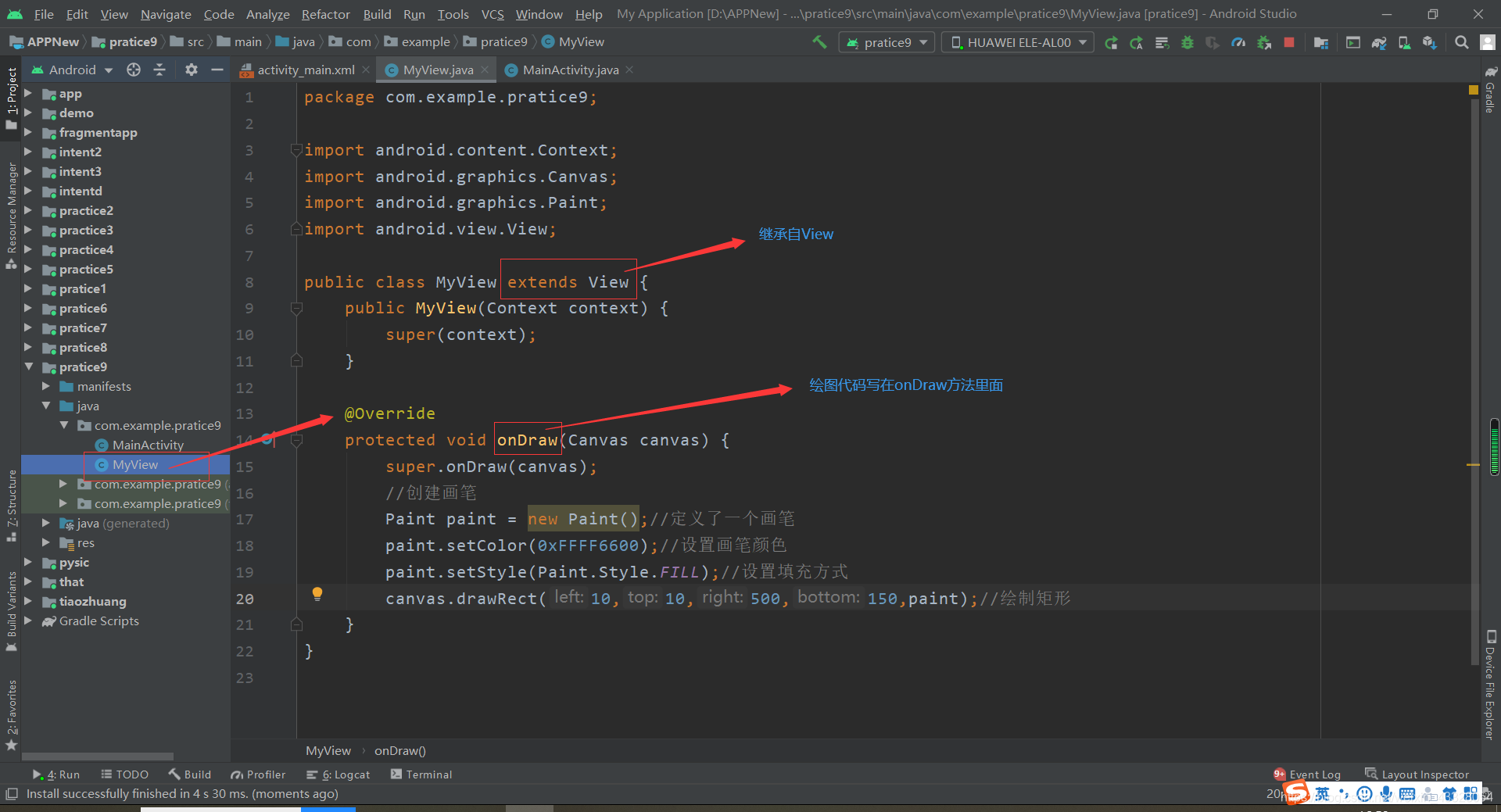Collapse the pratice9 module
The height and width of the screenshot is (812, 1501).
point(28,367)
